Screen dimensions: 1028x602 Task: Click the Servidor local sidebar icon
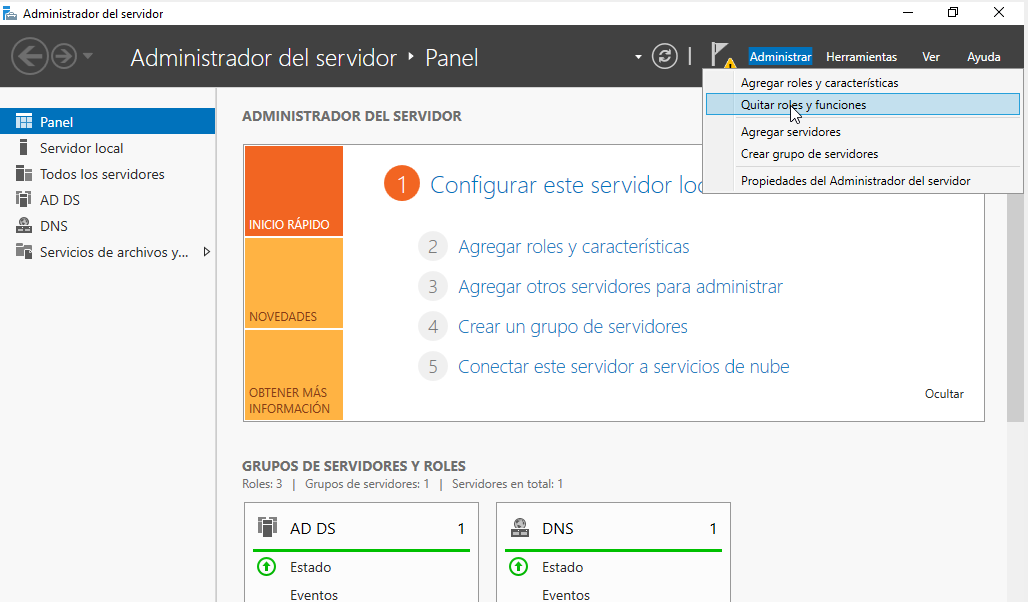coord(23,148)
